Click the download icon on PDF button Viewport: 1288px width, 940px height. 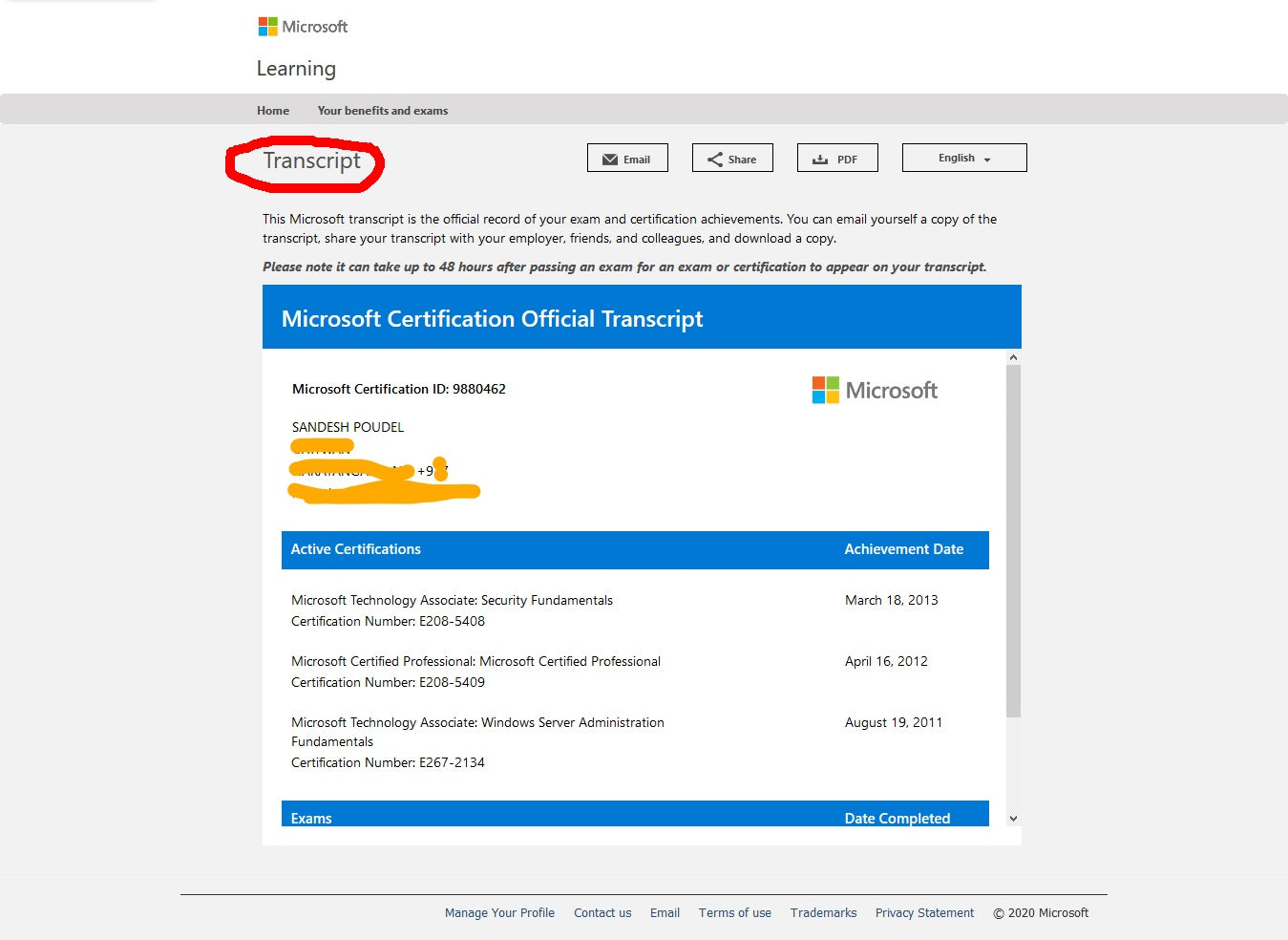[x=820, y=160]
